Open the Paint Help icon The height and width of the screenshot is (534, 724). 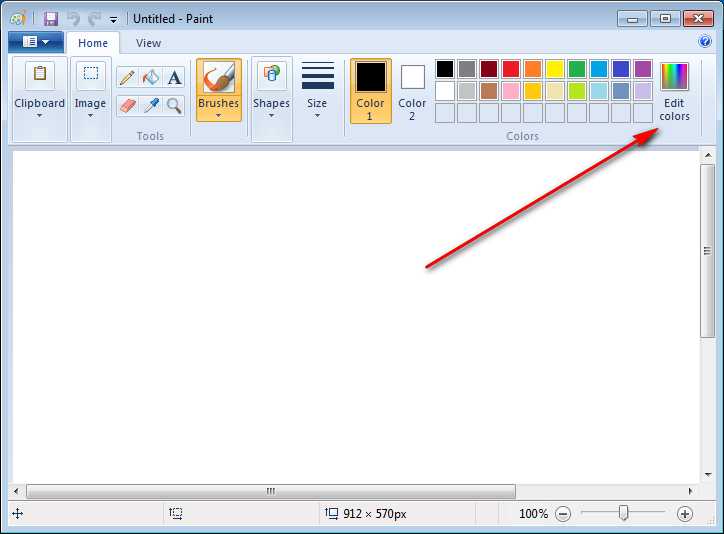705,42
